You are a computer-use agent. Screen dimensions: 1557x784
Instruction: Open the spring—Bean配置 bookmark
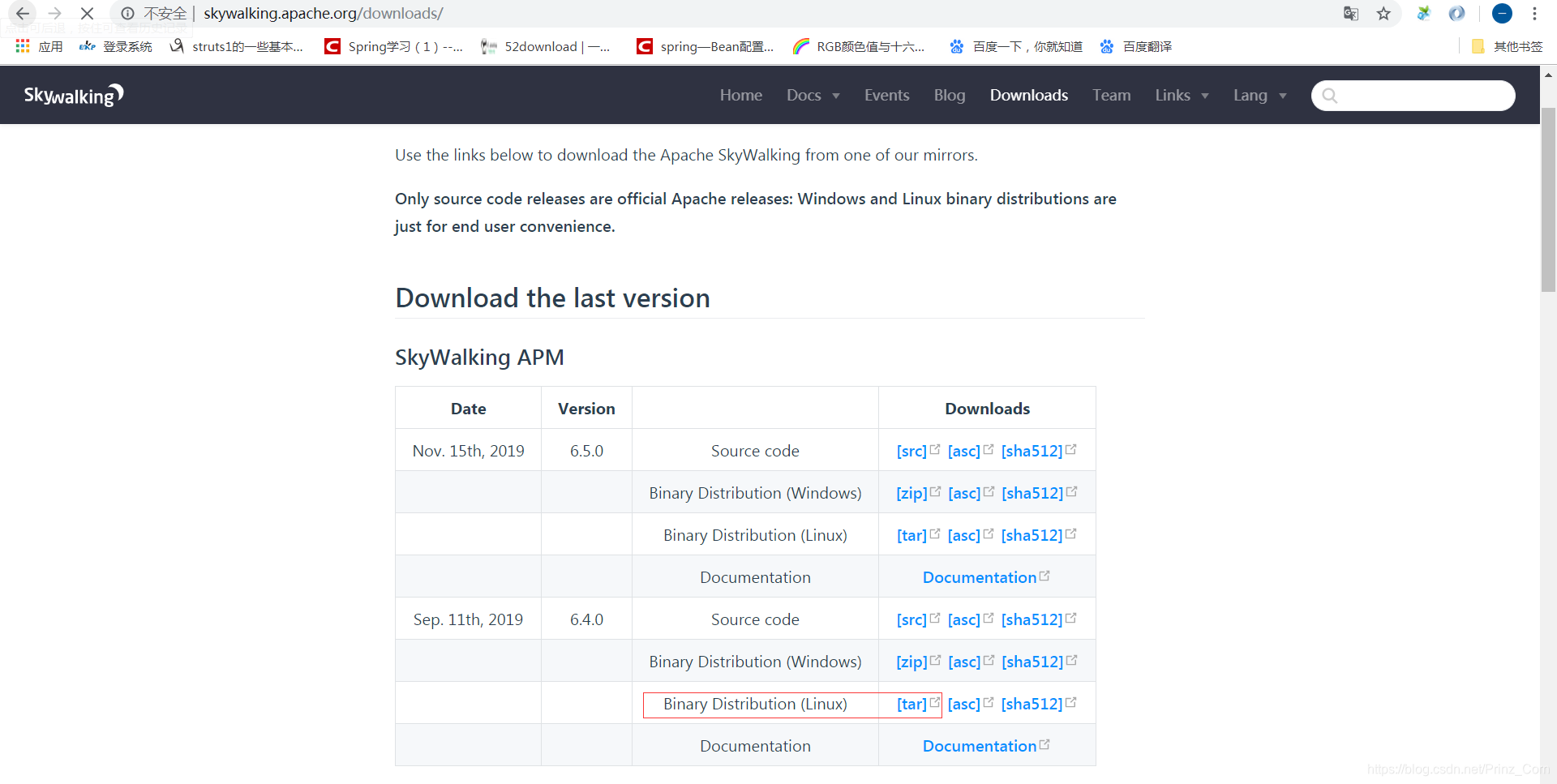(x=705, y=47)
